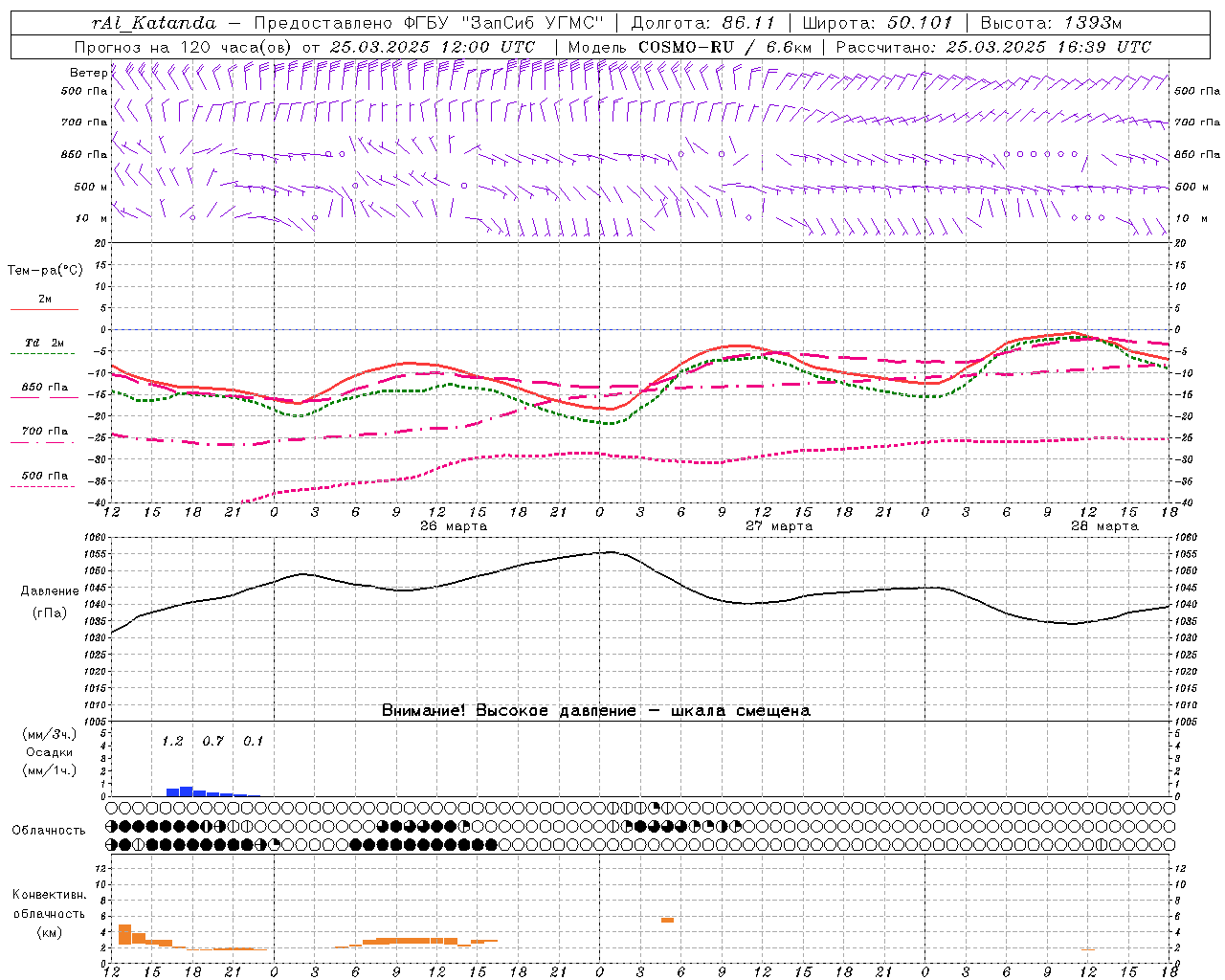1225x980 pixels.
Task: Click the 500 м wind level label on left axis
Action: point(91,187)
